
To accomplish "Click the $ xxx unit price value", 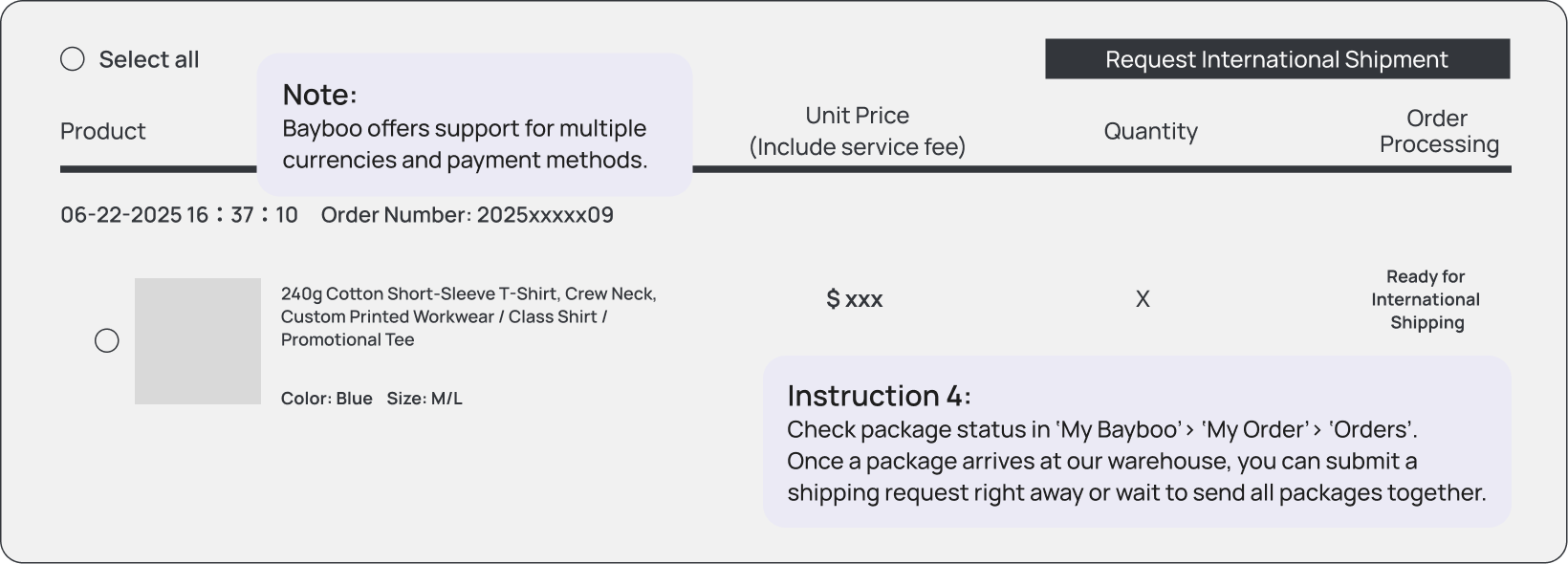I will pos(854,299).
